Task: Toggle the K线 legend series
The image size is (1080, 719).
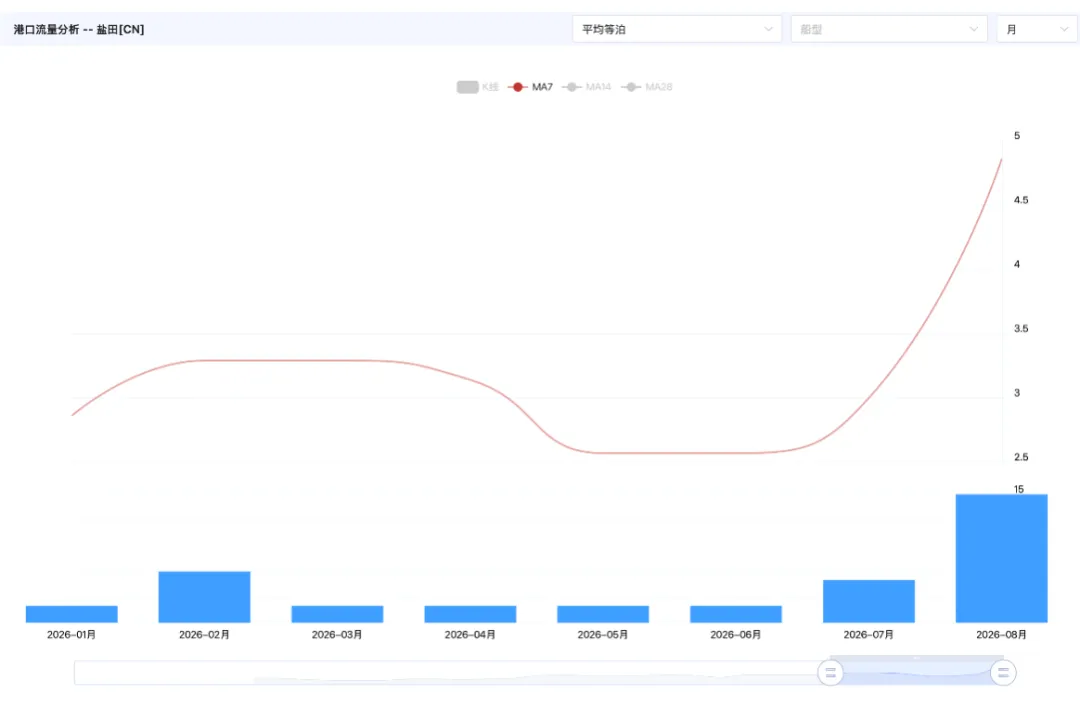Action: [x=477, y=87]
